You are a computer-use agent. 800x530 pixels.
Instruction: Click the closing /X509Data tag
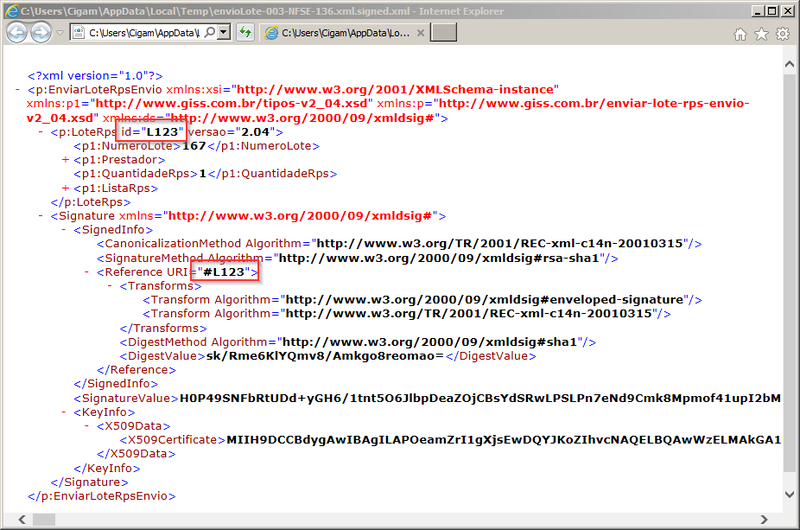(x=136, y=453)
